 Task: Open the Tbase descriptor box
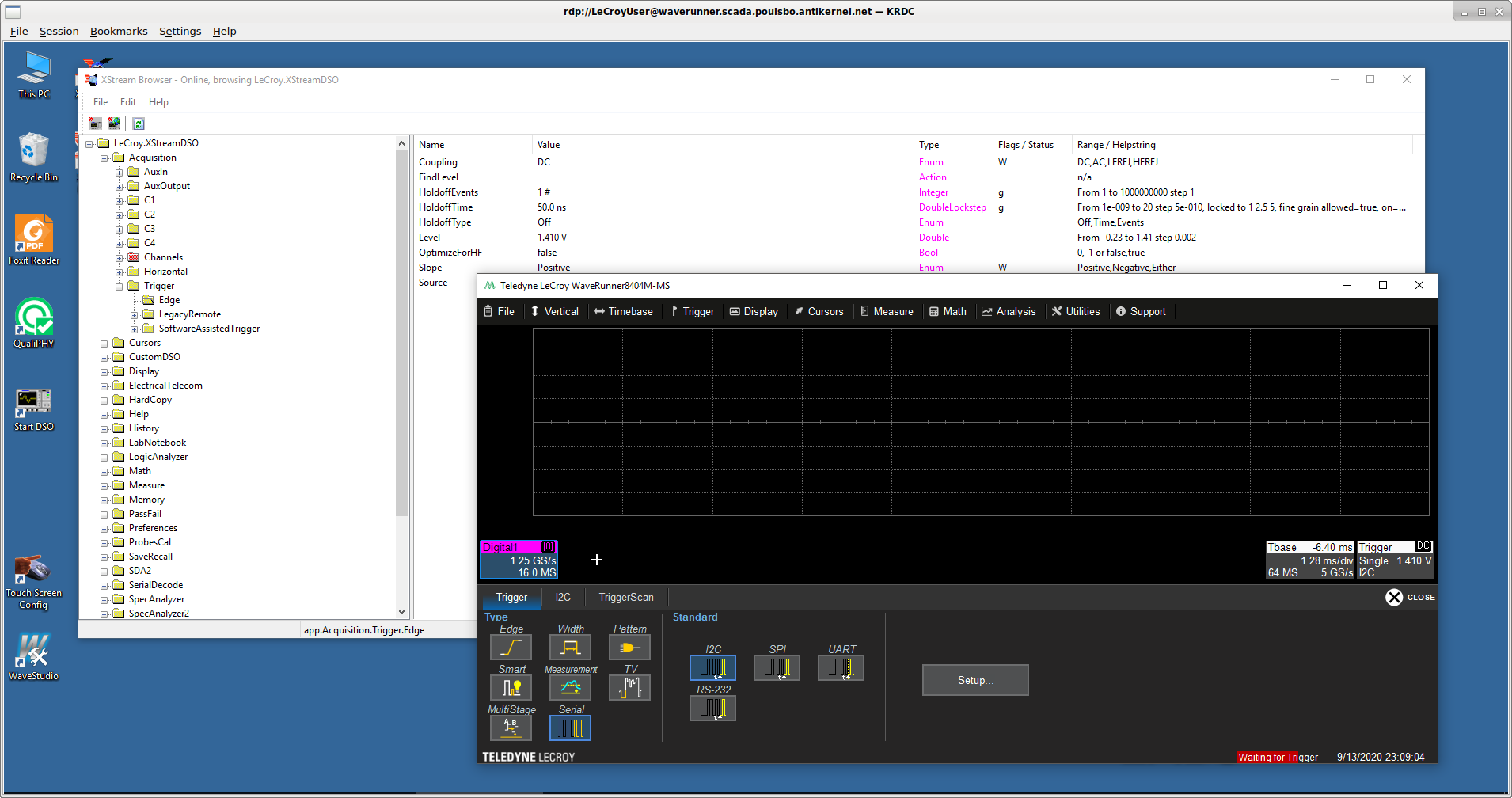(x=1309, y=560)
